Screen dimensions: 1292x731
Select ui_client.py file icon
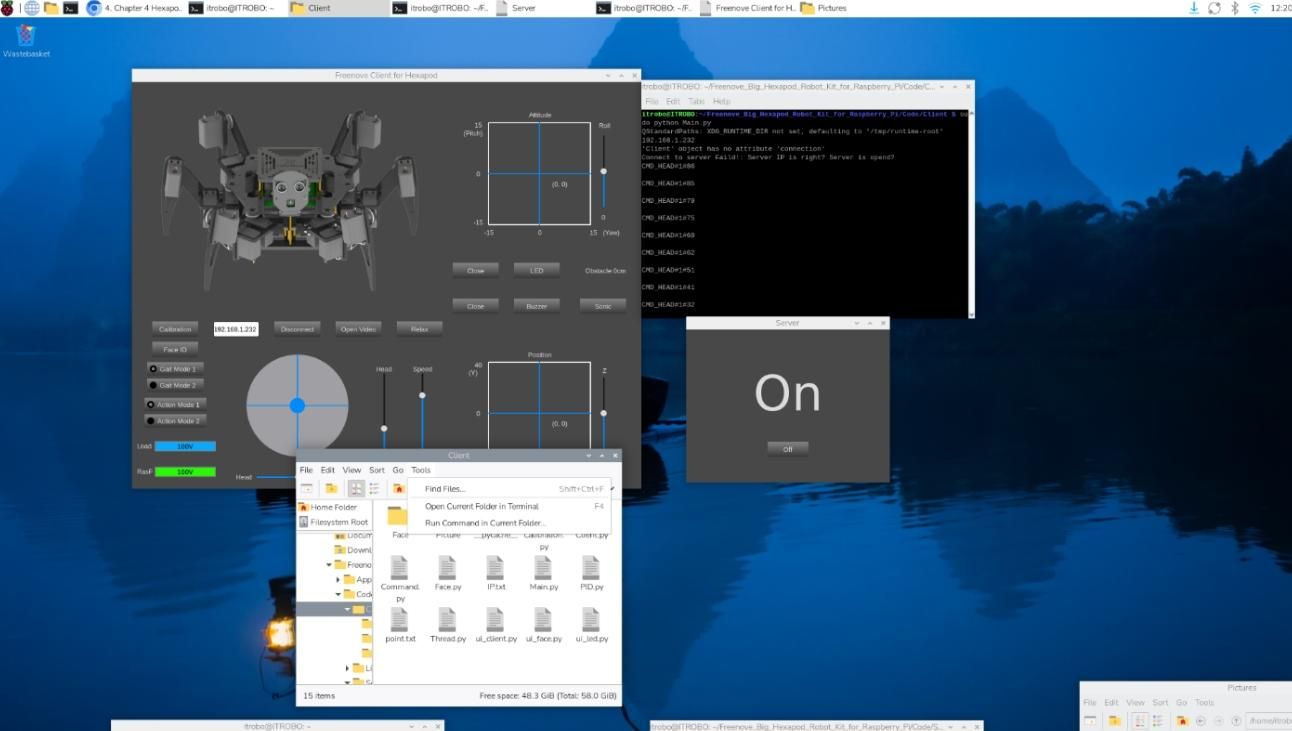(495, 619)
